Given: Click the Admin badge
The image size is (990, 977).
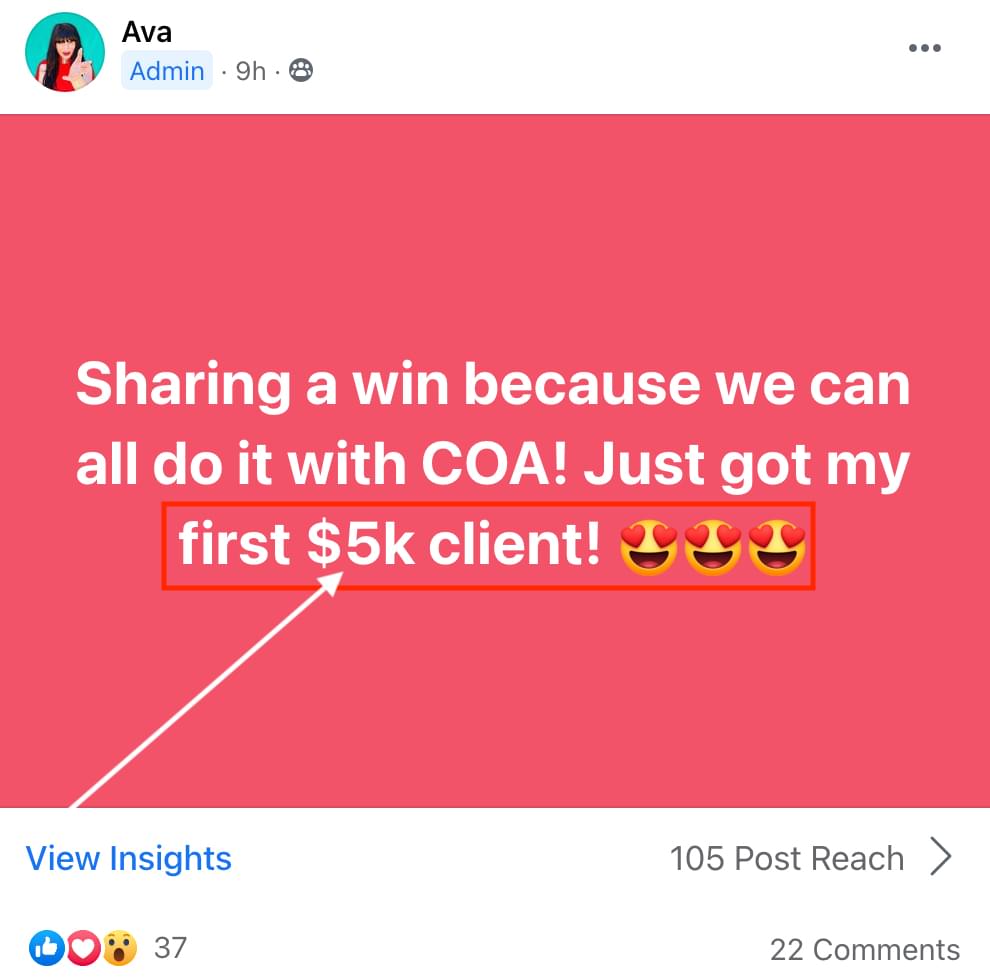Looking at the screenshot, I should click(167, 71).
